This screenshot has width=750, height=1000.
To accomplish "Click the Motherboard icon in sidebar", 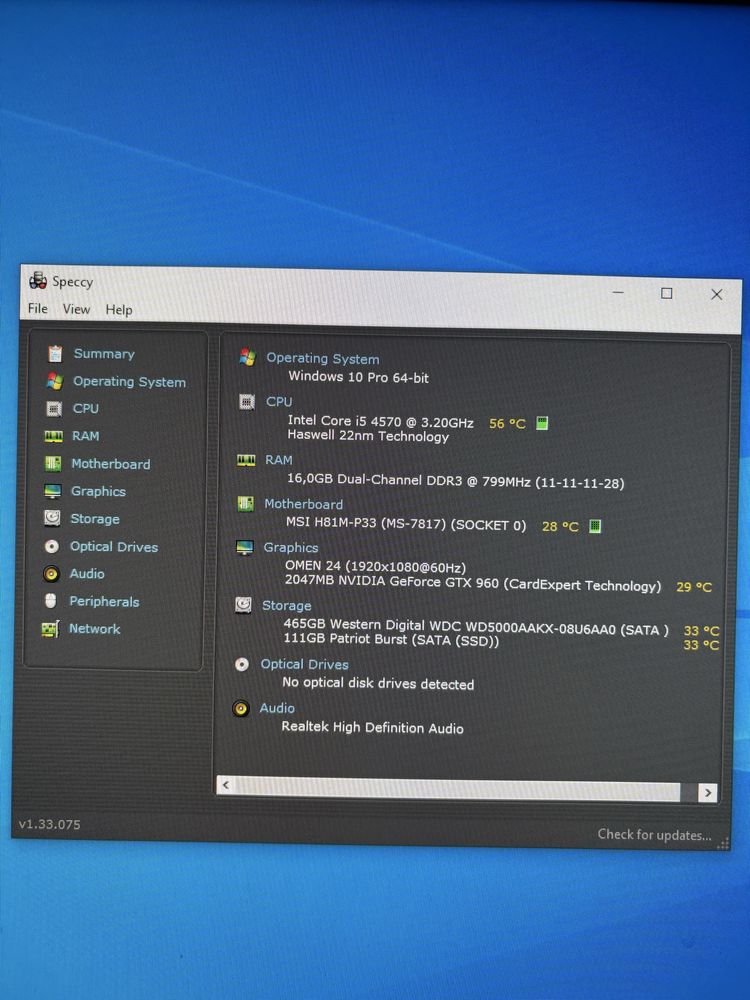I will click(x=53, y=464).
